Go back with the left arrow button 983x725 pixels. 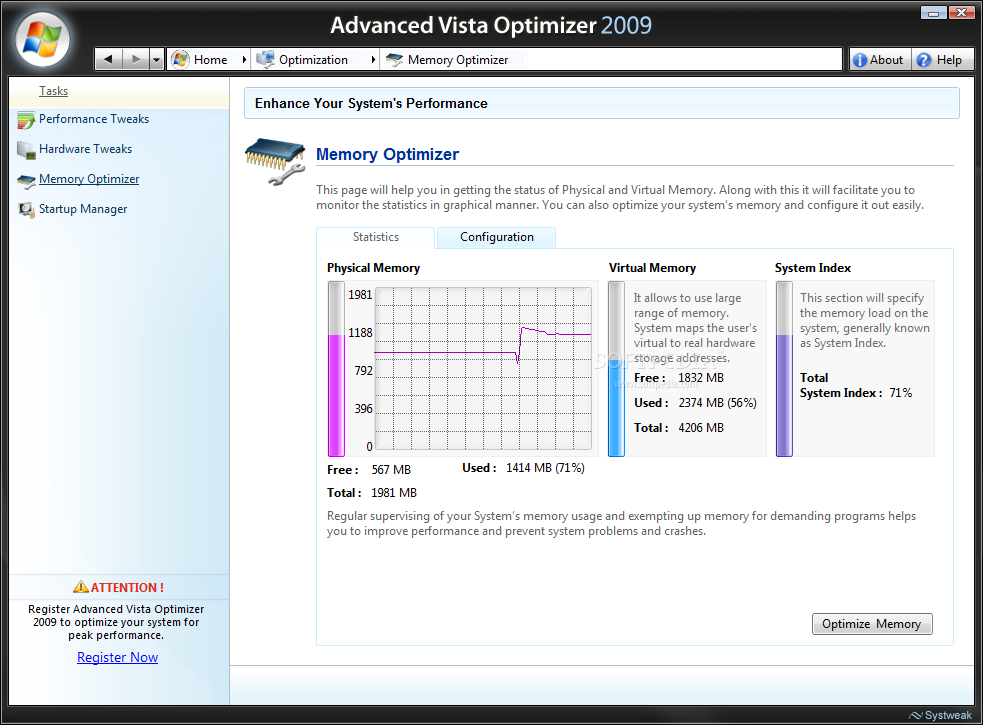point(108,60)
